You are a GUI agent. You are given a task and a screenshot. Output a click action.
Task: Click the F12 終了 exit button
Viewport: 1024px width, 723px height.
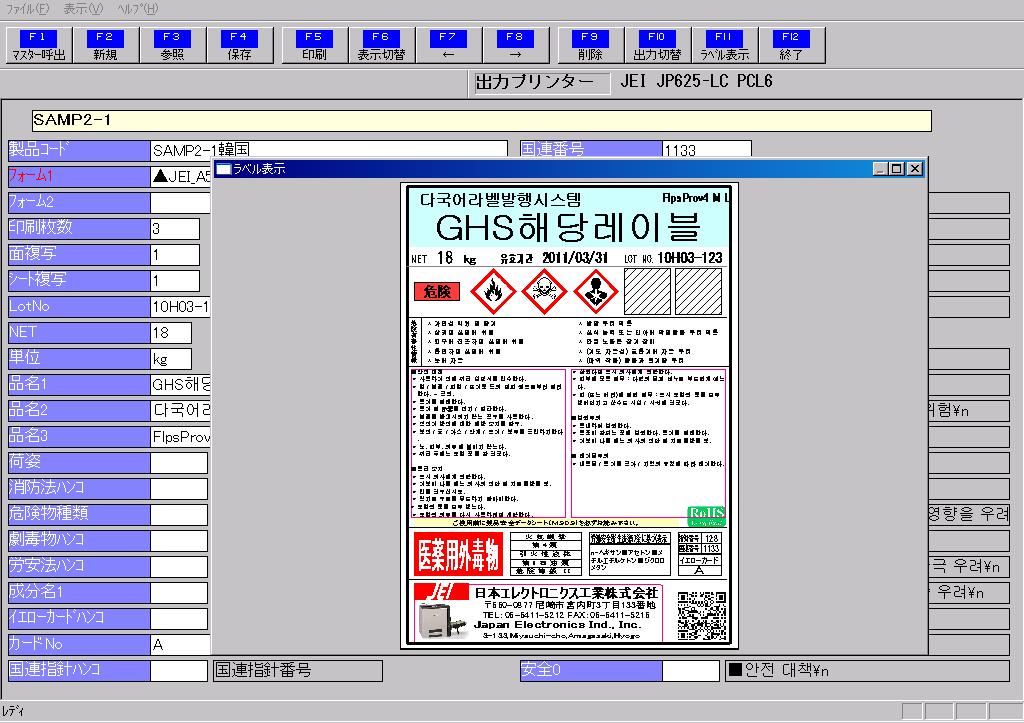click(x=792, y=45)
